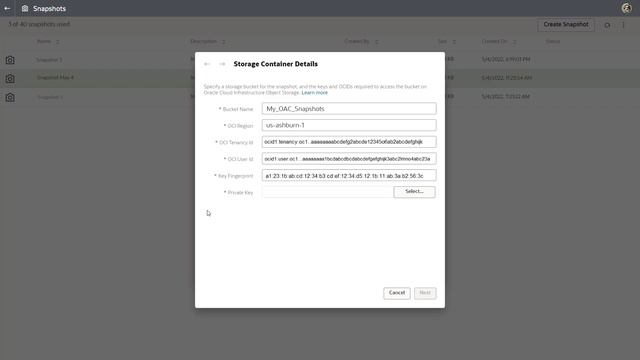Screen dimensions: 640x360
Task: Click the Bucket Name field
Action: click(349, 109)
